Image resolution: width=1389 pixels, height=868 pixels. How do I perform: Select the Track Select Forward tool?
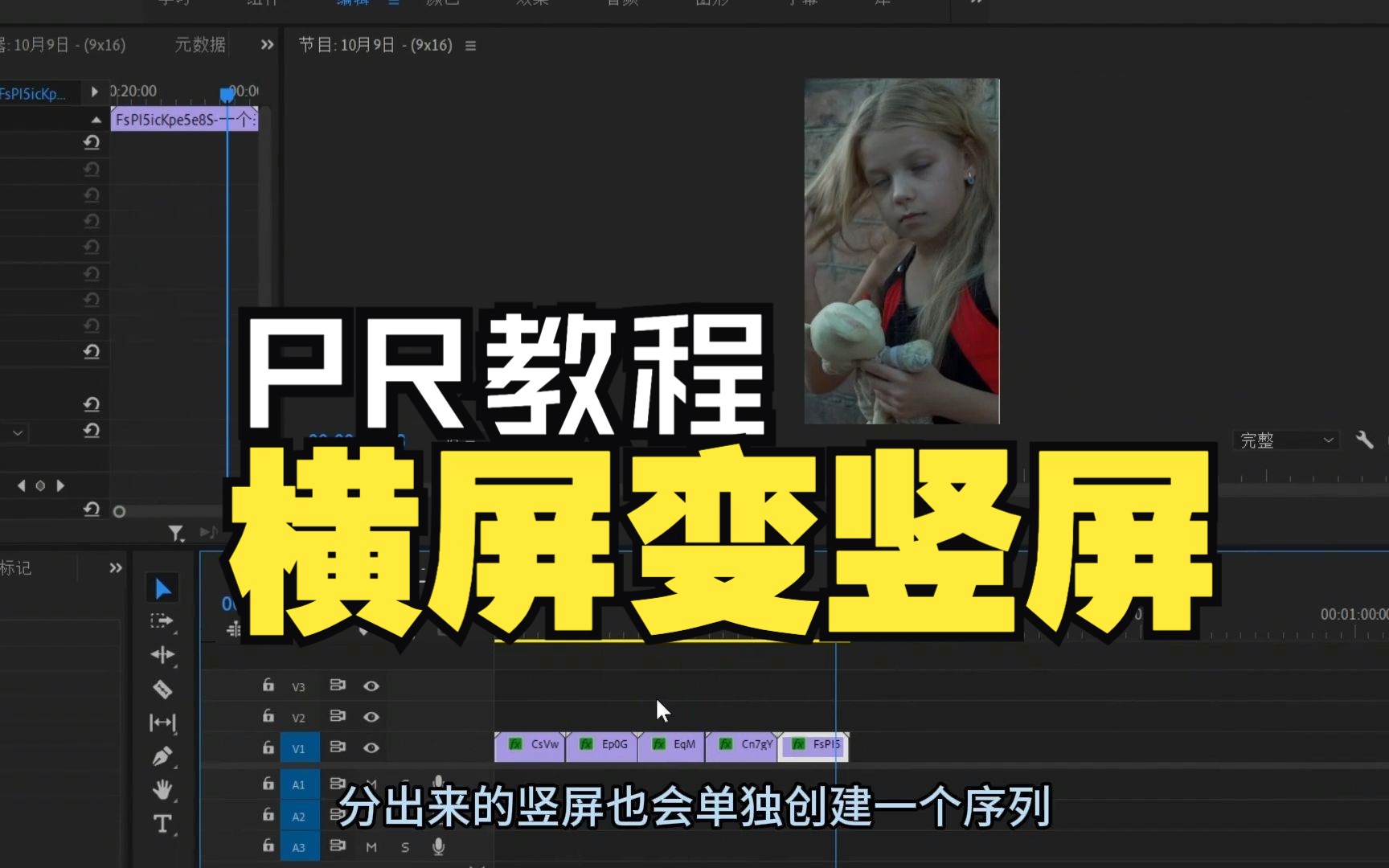(162, 621)
